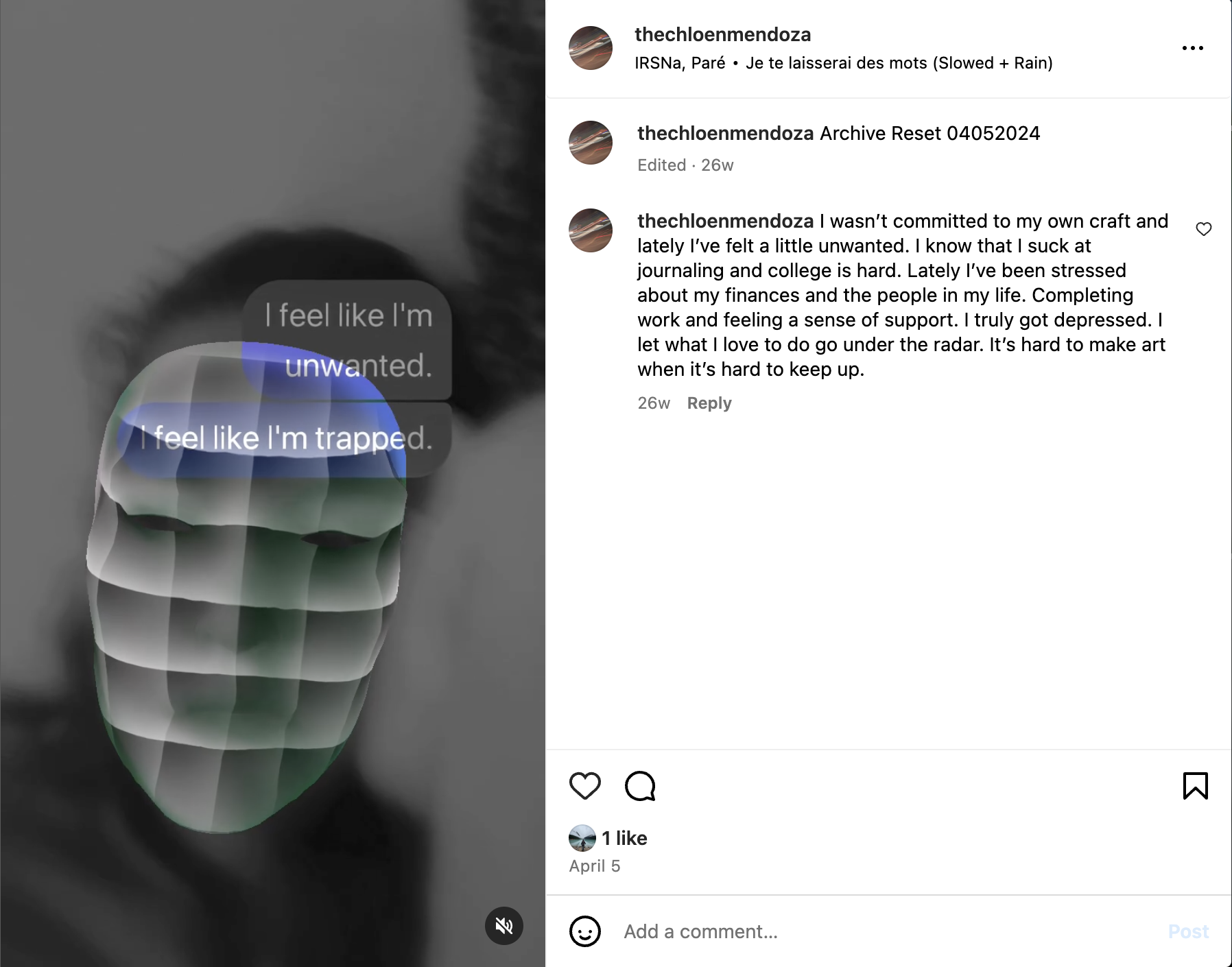1232x967 pixels.
Task: Click the comment speech bubble icon
Action: tap(641, 786)
